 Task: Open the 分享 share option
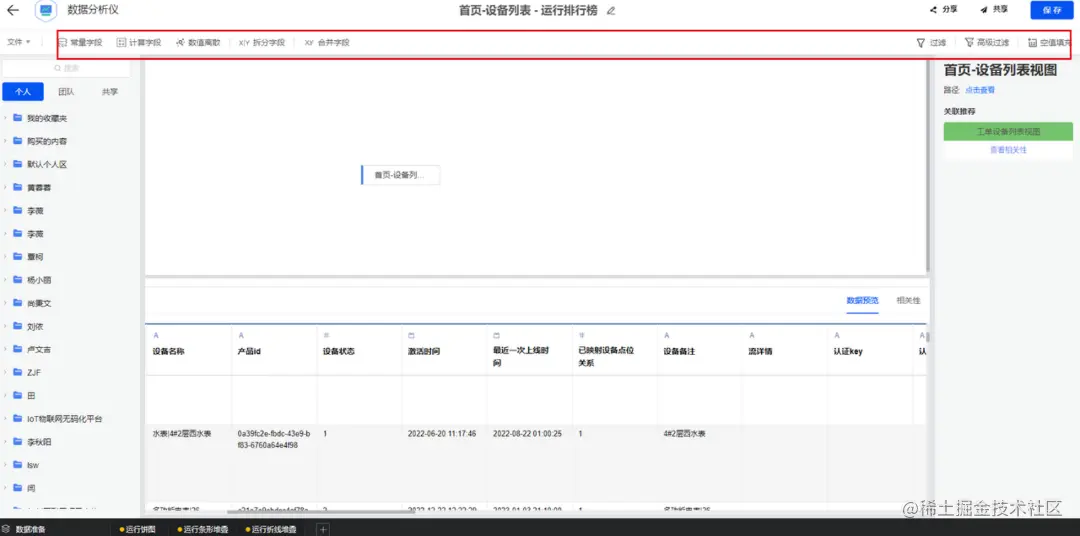[x=944, y=10]
